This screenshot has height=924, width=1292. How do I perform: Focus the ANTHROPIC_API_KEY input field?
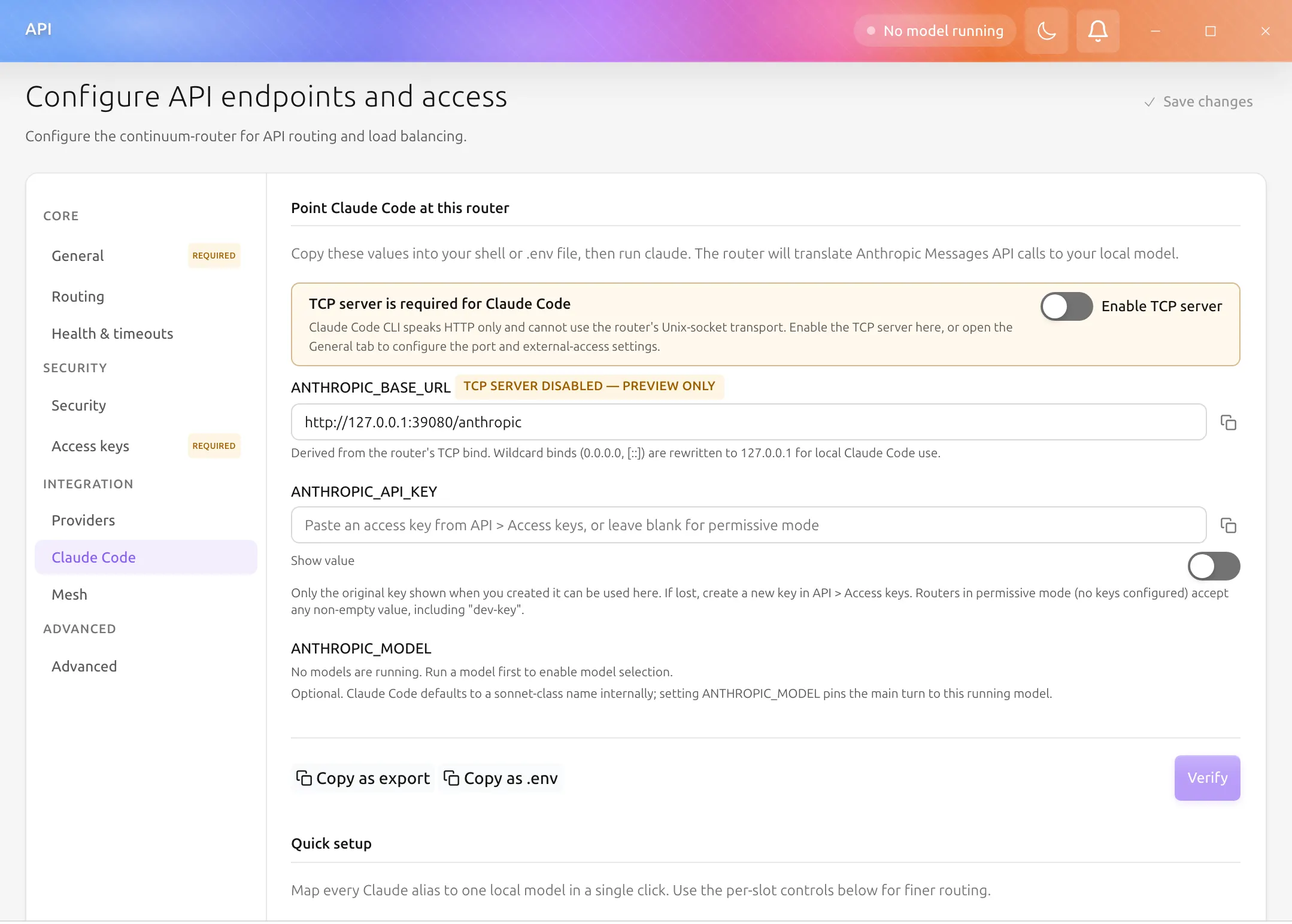[748, 525]
